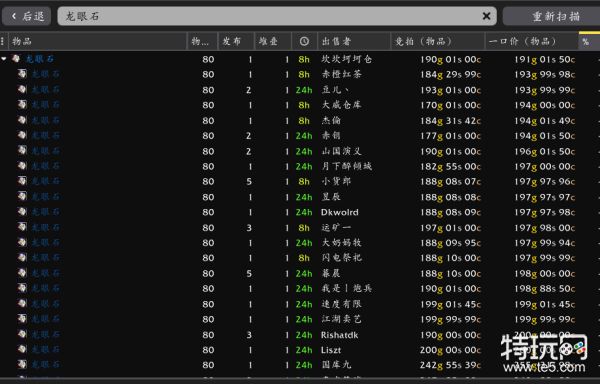Clear the search field with the X icon
Screen dimensions: 600x384
486,16
